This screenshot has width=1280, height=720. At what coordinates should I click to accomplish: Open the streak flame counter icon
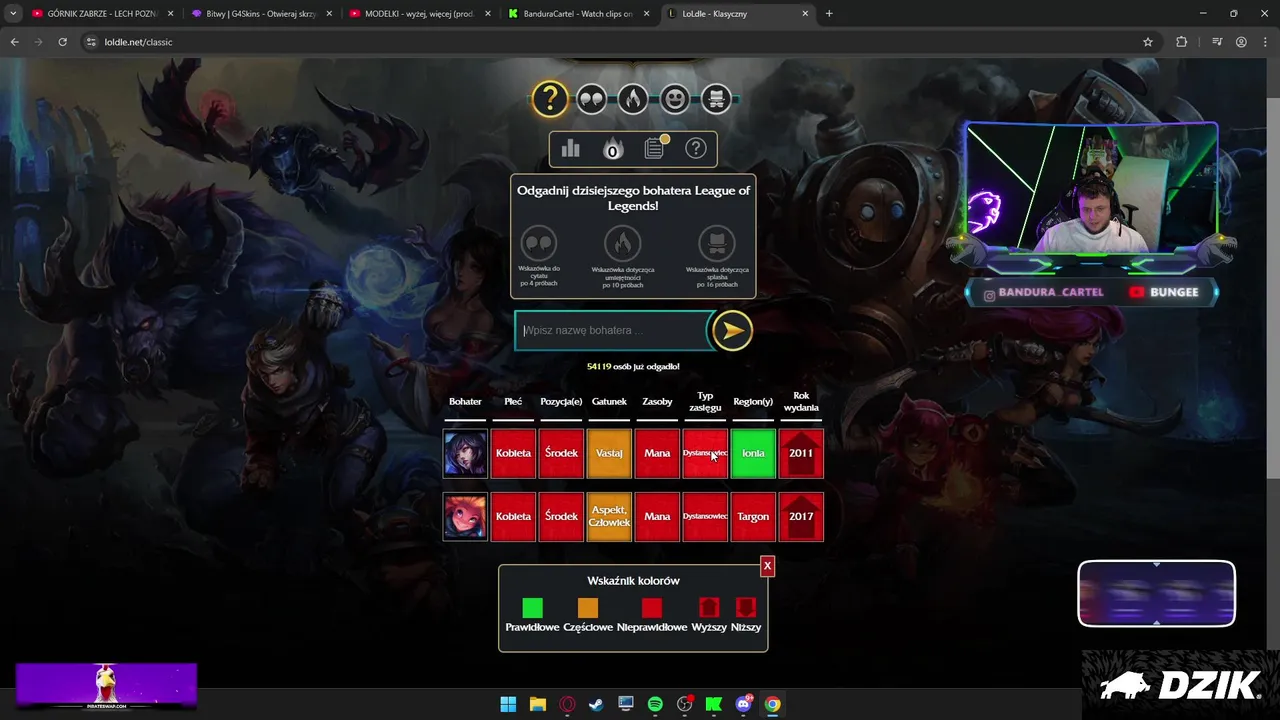(612, 149)
